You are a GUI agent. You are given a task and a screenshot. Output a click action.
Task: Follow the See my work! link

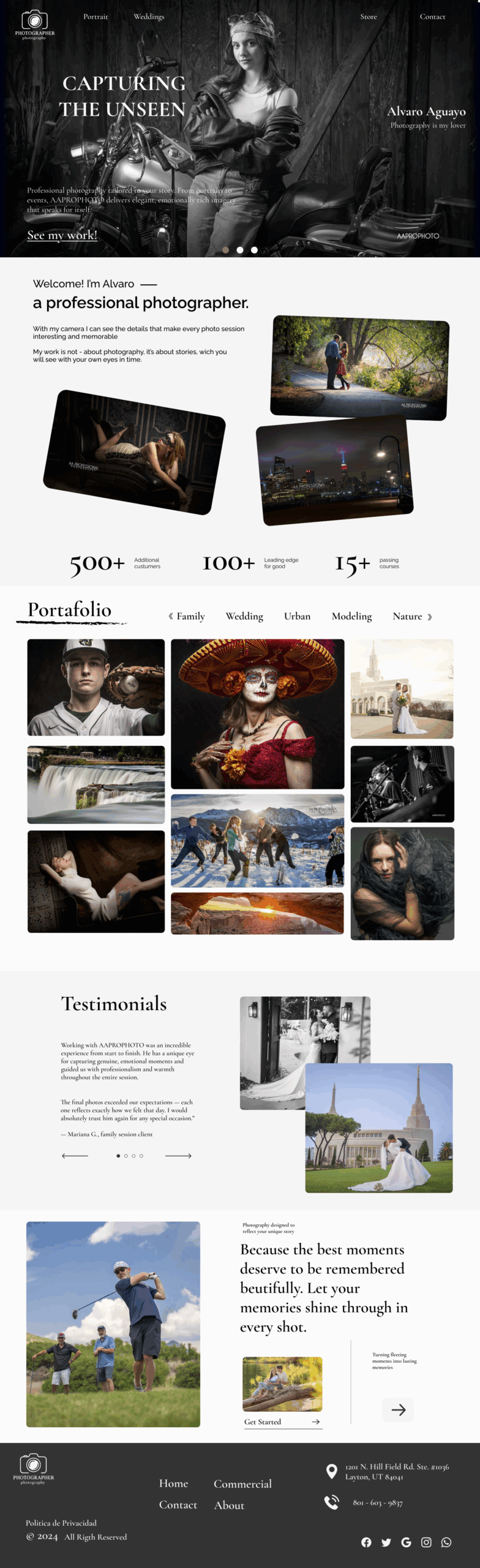(x=62, y=235)
